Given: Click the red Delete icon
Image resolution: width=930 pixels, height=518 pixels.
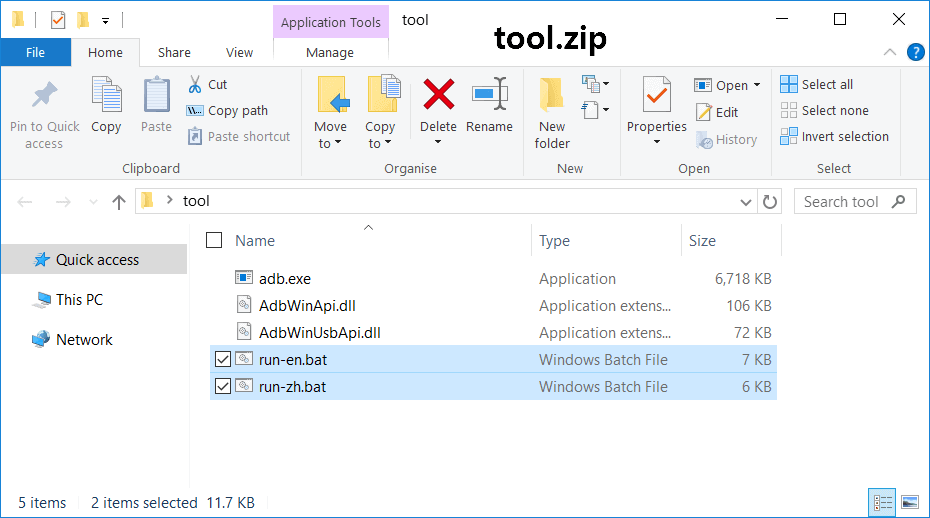Looking at the screenshot, I should (x=438, y=96).
